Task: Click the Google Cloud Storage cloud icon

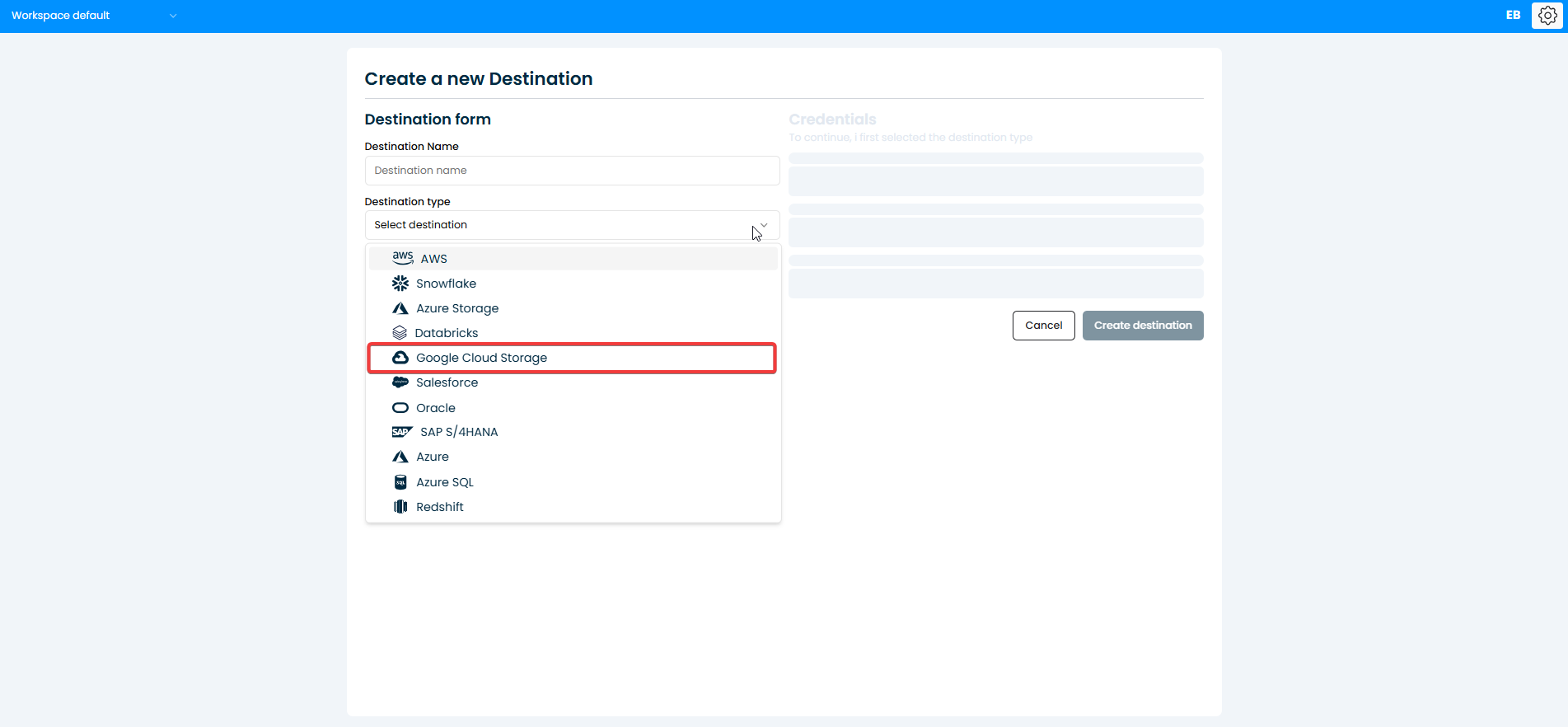Action: pos(400,358)
